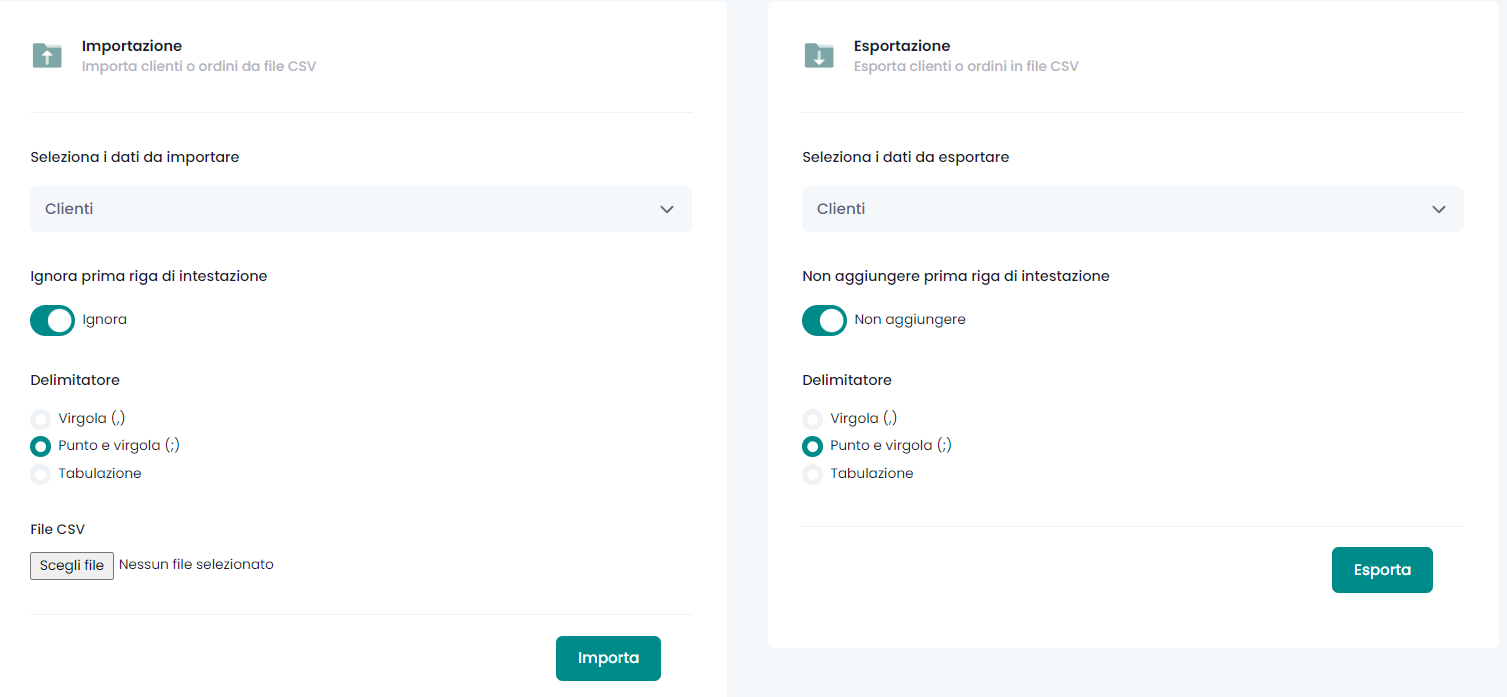Click the Esporta button
Viewport: 1507px width, 697px height.
1382,570
